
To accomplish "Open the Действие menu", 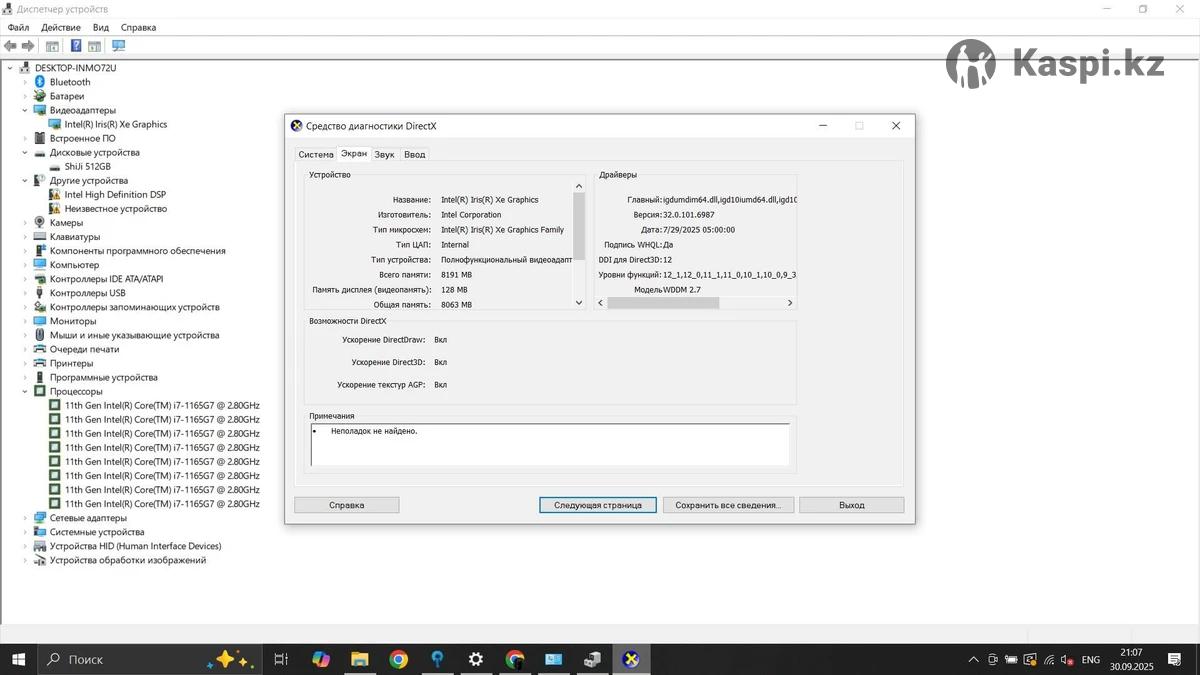I will click(x=61, y=28).
